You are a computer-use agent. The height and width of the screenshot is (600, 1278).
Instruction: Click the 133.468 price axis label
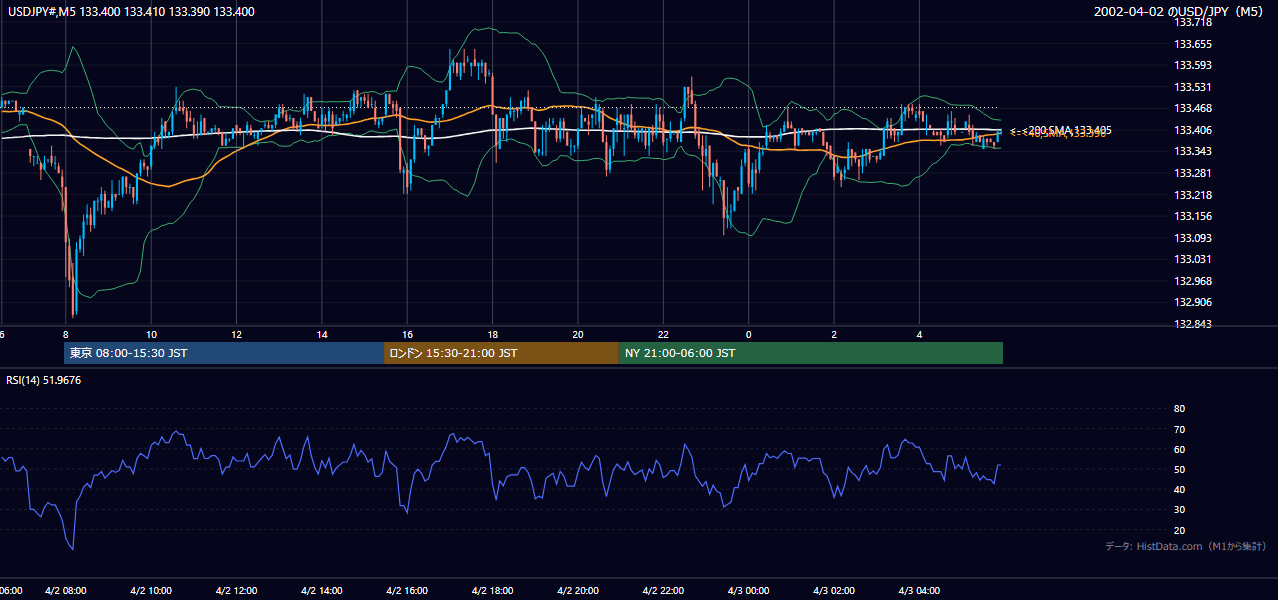[1193, 108]
